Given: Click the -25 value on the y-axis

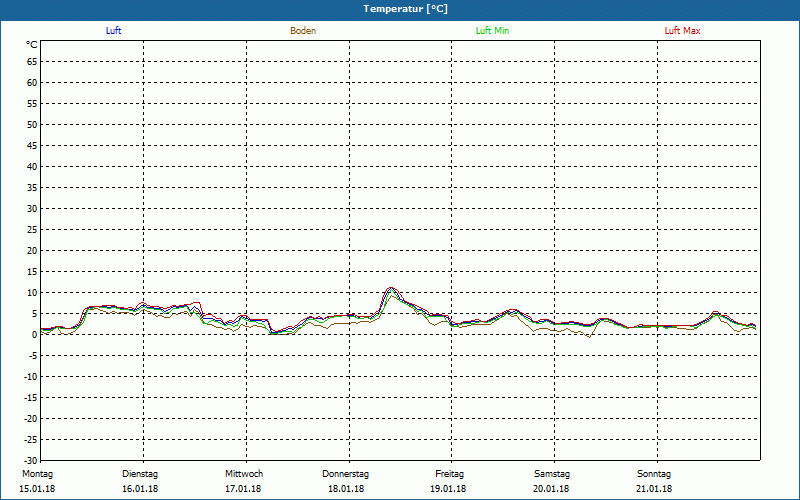Looking at the screenshot, I should [x=31, y=440].
